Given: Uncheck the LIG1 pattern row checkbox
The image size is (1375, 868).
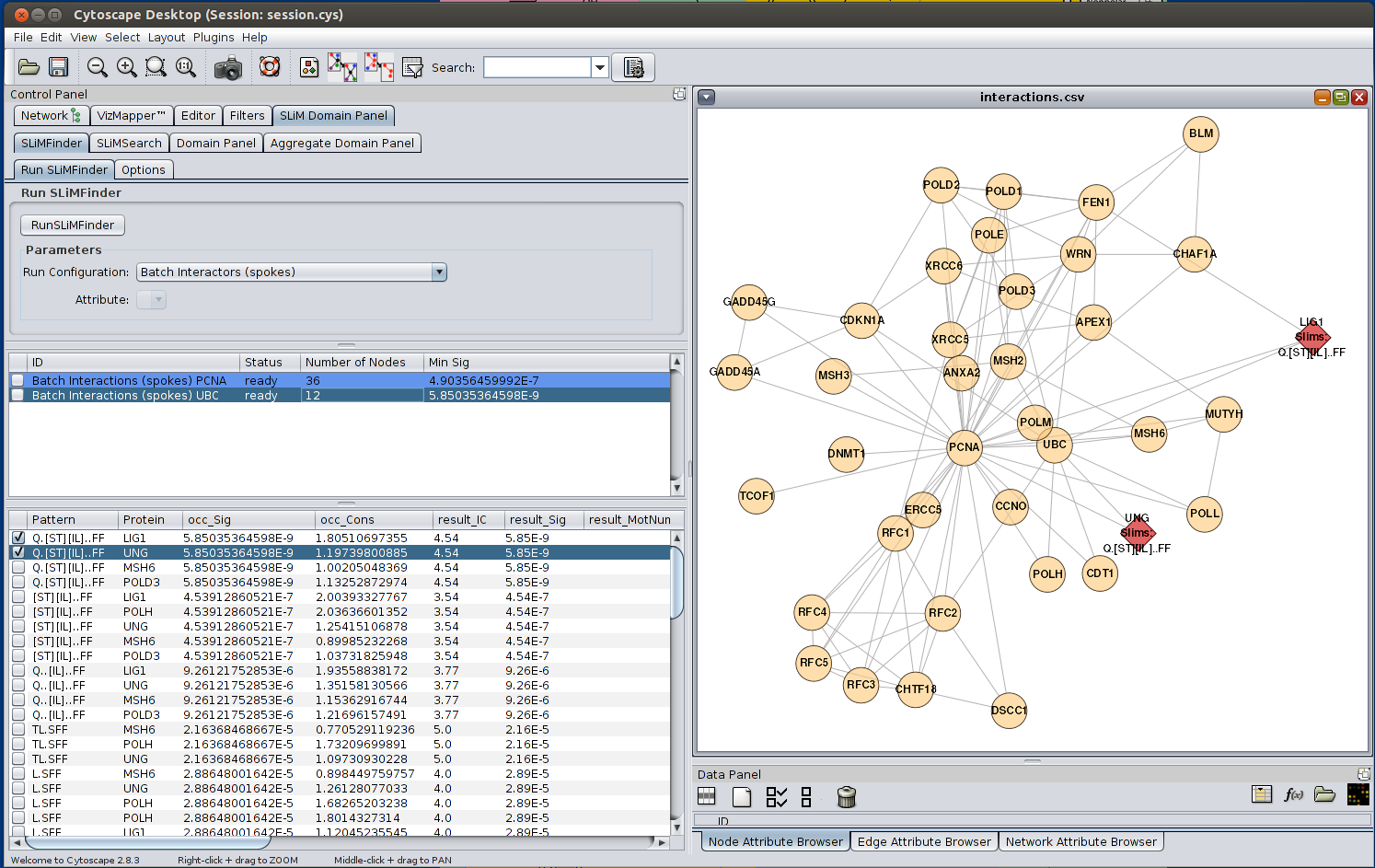Looking at the screenshot, I should [18, 538].
